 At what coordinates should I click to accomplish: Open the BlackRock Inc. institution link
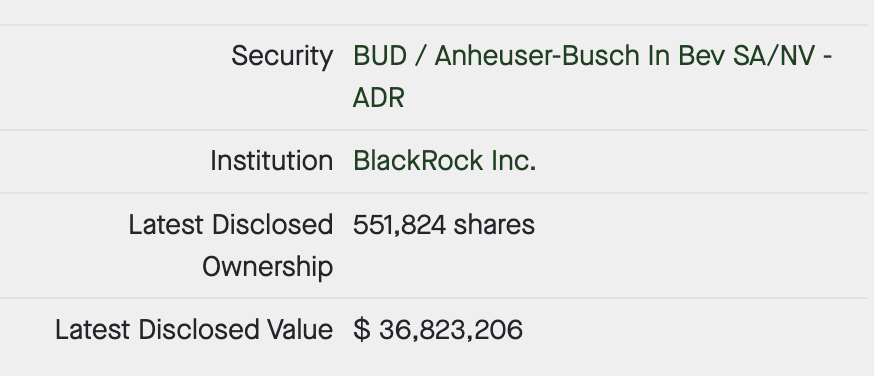click(444, 161)
